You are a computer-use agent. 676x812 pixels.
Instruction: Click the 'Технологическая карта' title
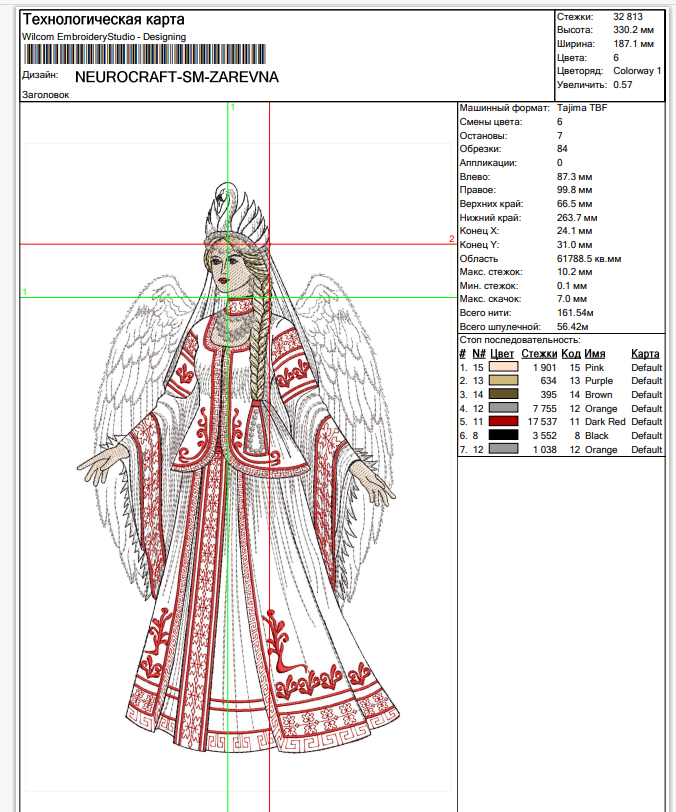pyautogui.click(x=90, y=19)
